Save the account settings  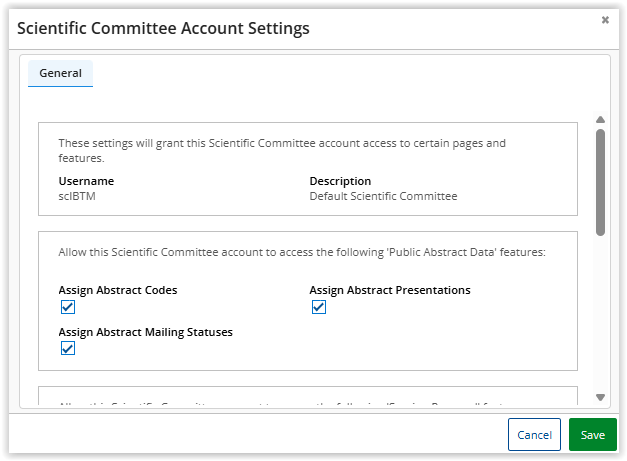pyautogui.click(x=592, y=435)
